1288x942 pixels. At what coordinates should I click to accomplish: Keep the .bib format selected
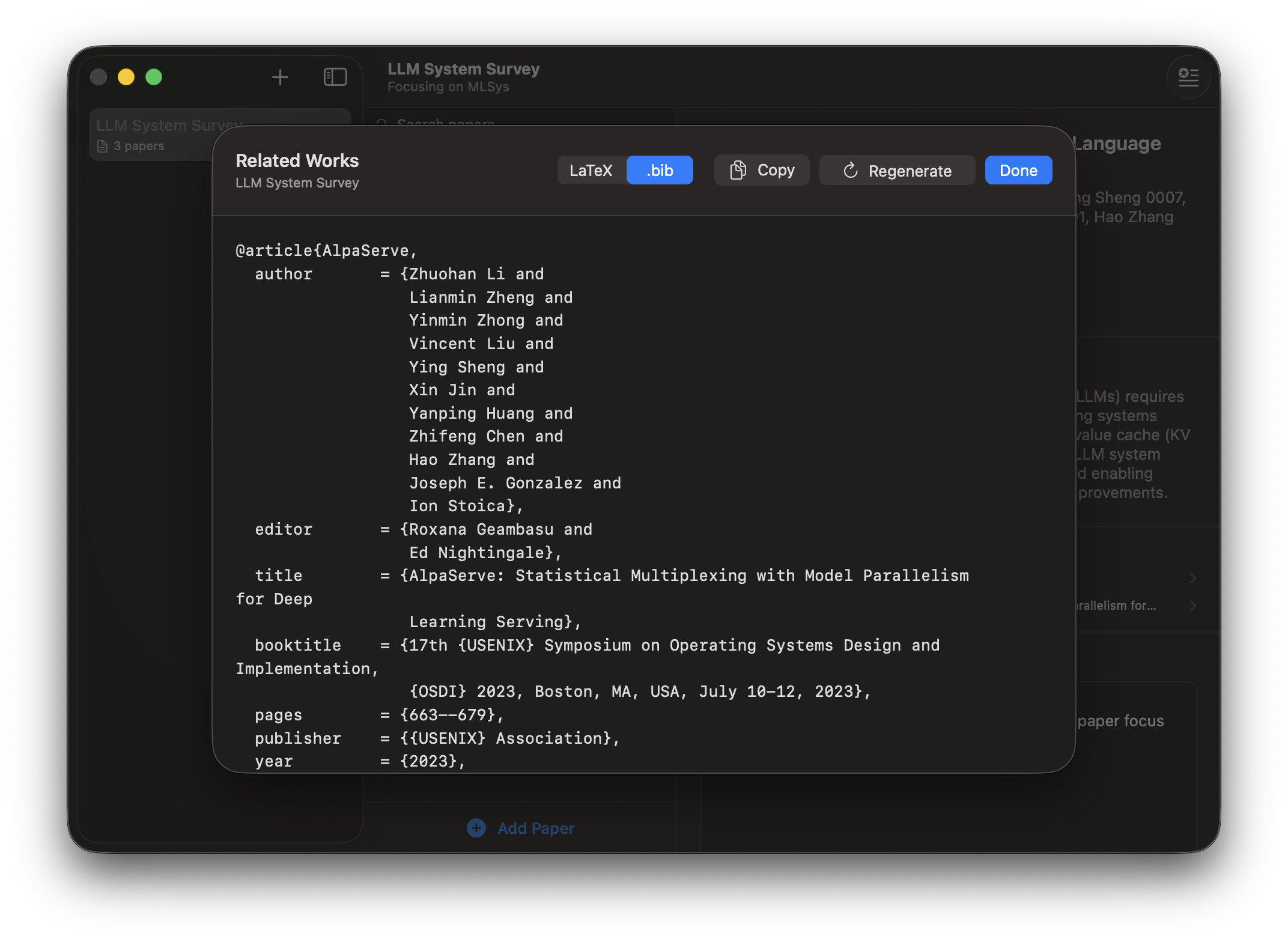[659, 170]
